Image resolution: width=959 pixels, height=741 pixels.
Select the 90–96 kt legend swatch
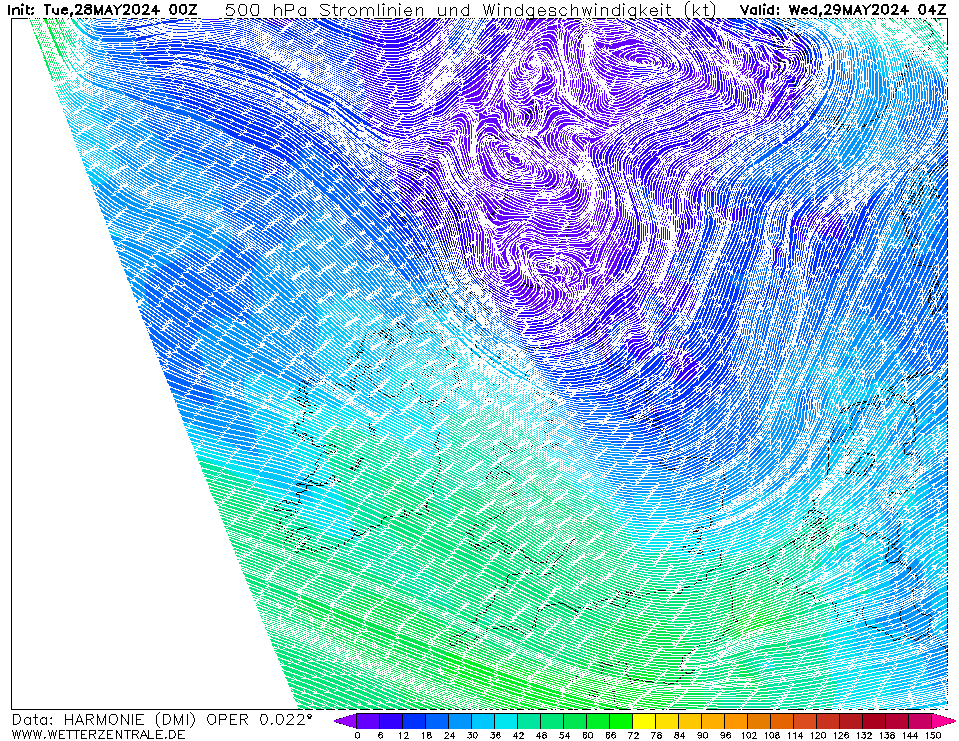[713, 721]
